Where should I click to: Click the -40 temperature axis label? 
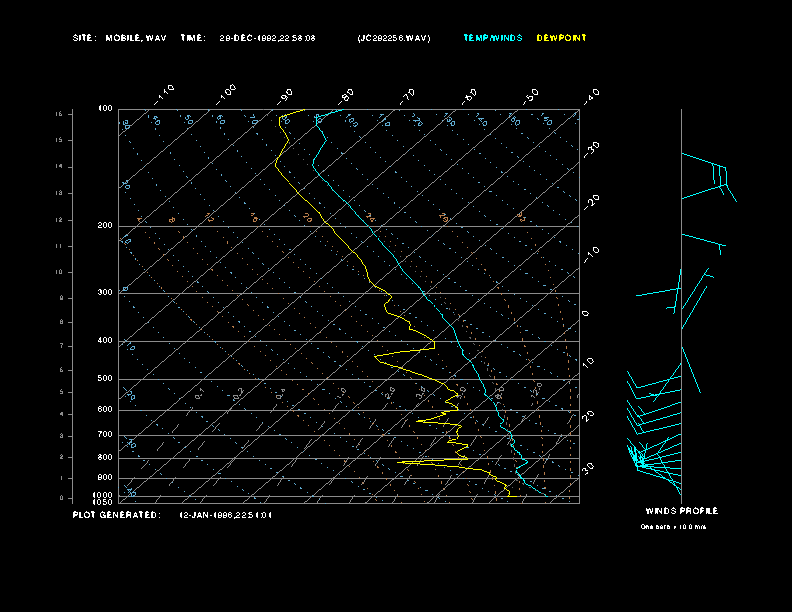point(591,96)
